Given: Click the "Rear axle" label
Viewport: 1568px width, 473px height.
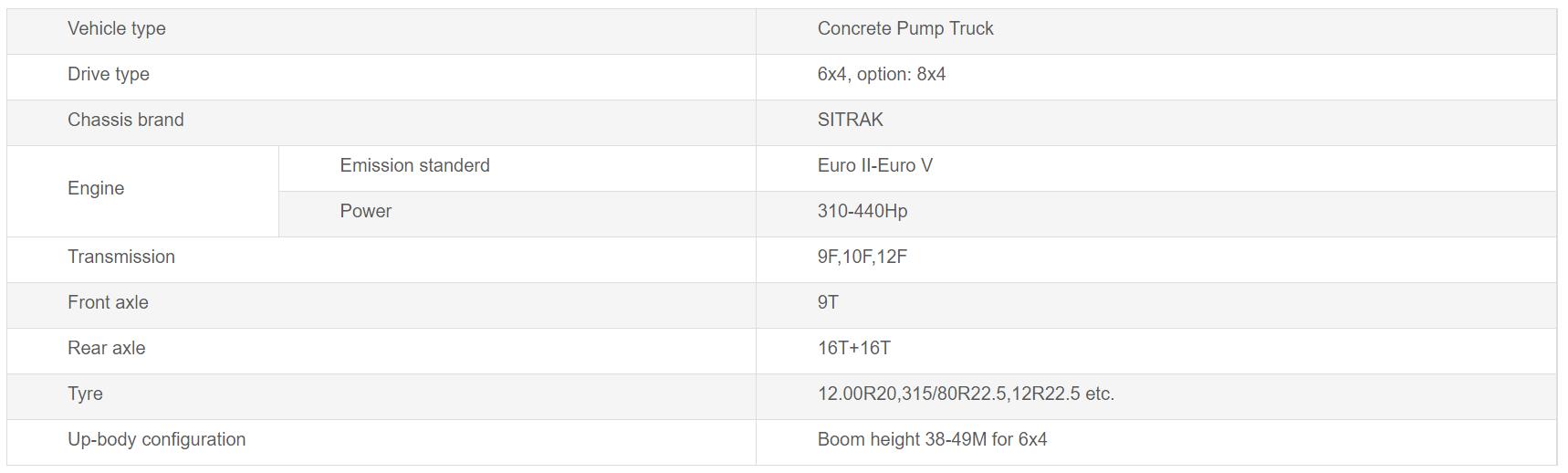Looking at the screenshot, I should click(106, 348).
